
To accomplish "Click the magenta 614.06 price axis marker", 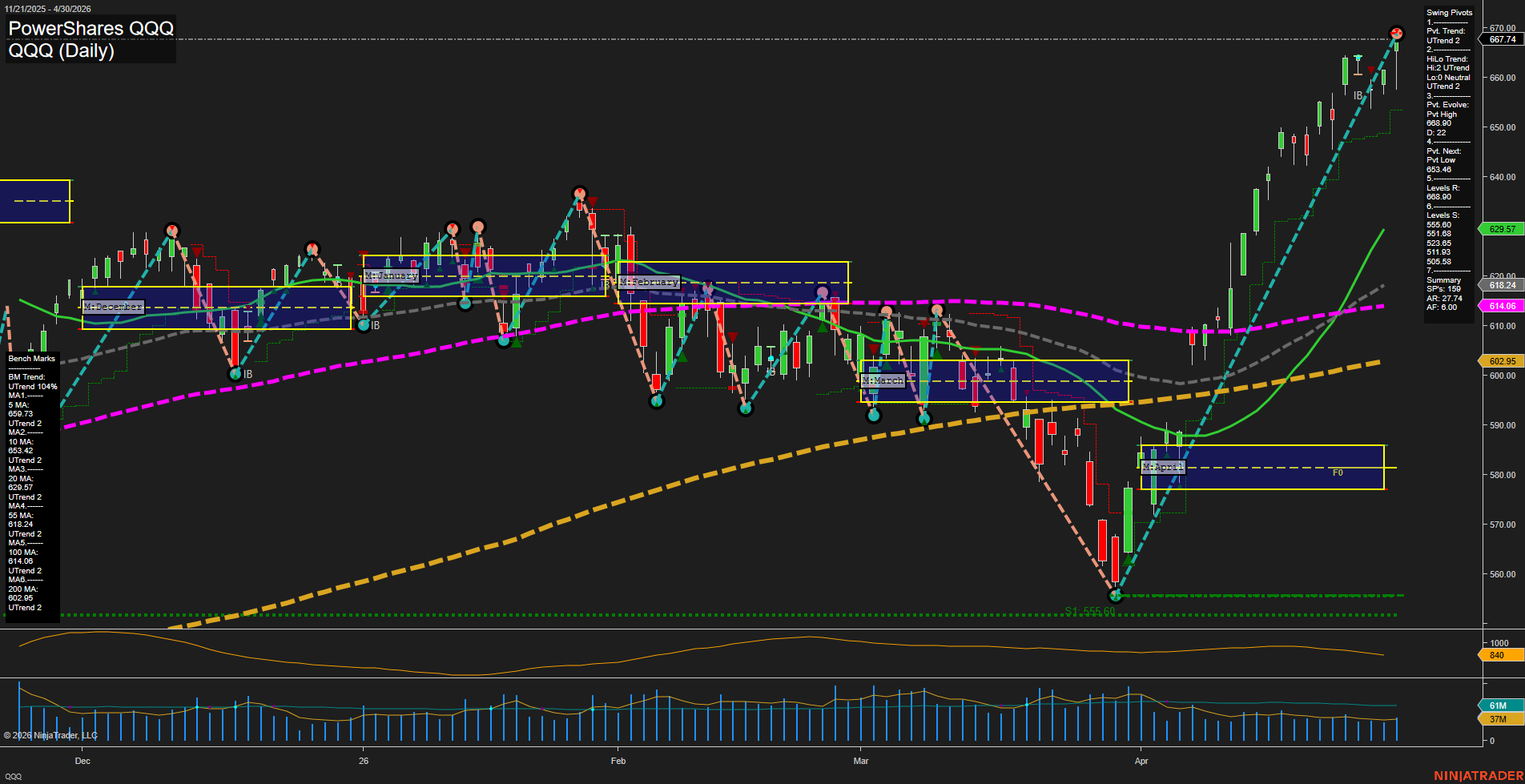I will (x=1502, y=306).
